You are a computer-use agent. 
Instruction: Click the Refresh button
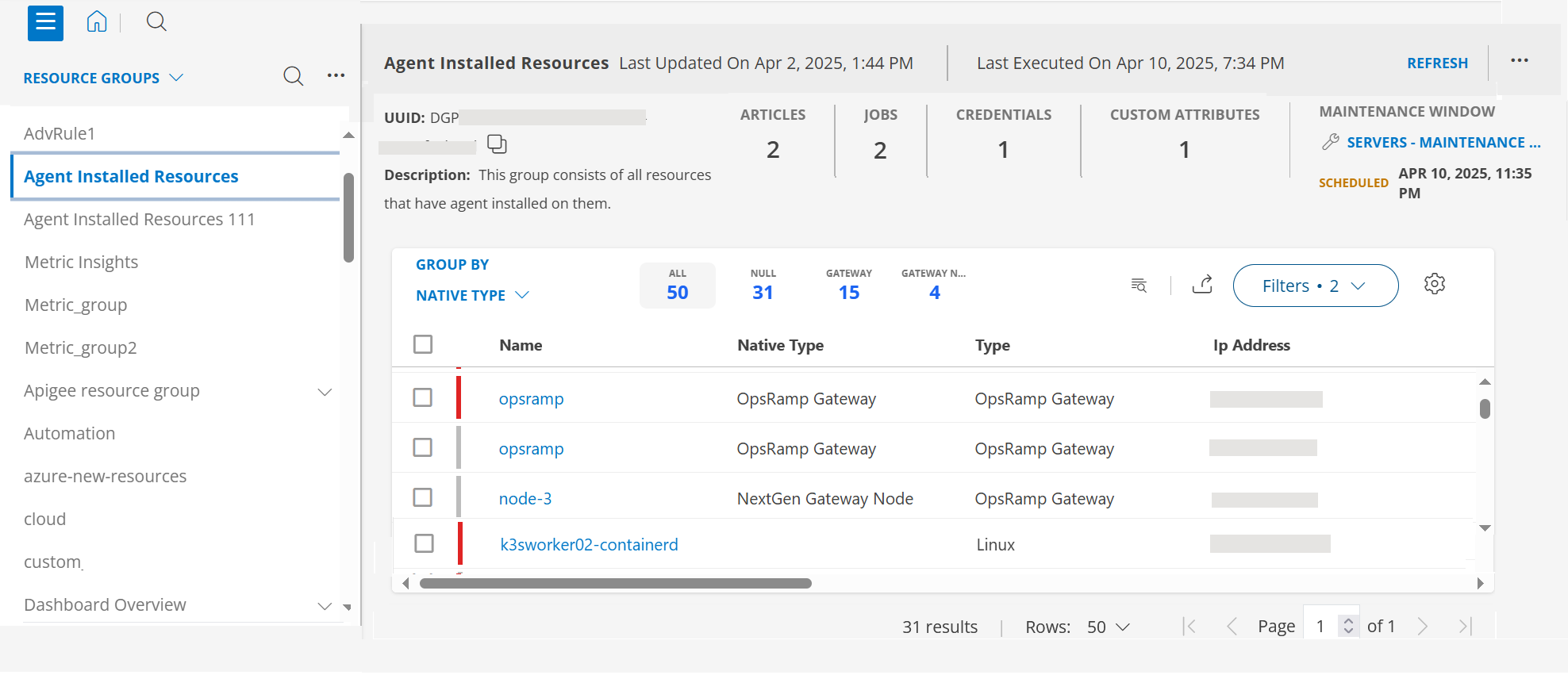click(x=1437, y=63)
